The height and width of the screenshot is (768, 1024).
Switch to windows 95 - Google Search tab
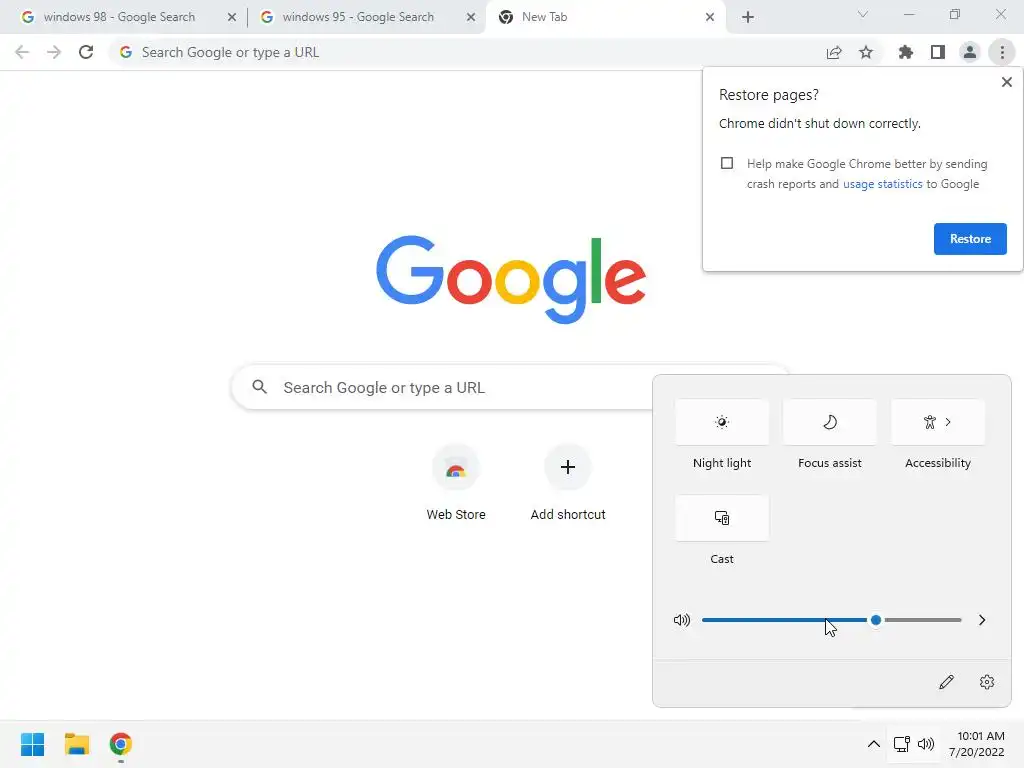coord(358,17)
